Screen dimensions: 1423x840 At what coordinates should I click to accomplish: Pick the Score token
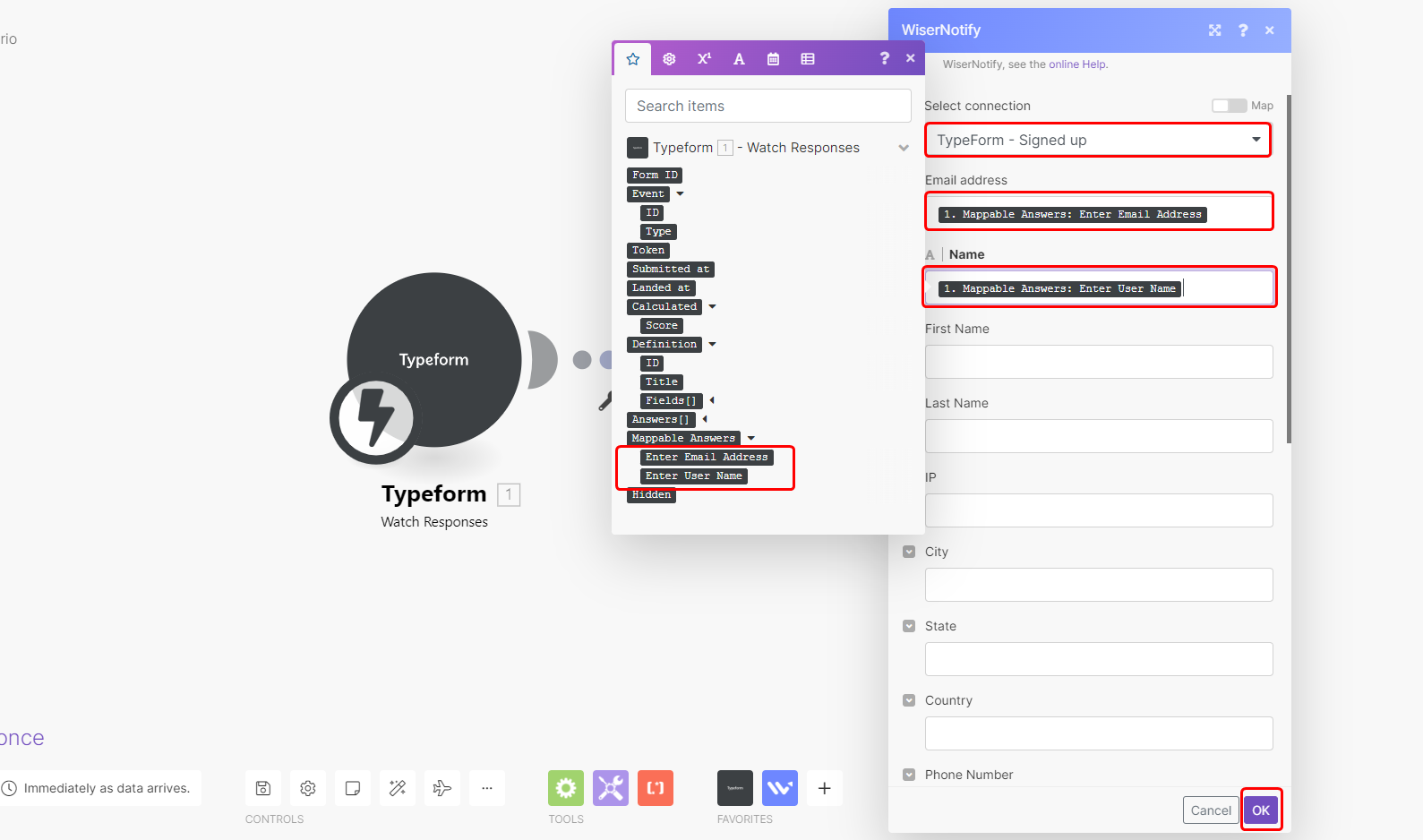662,326
